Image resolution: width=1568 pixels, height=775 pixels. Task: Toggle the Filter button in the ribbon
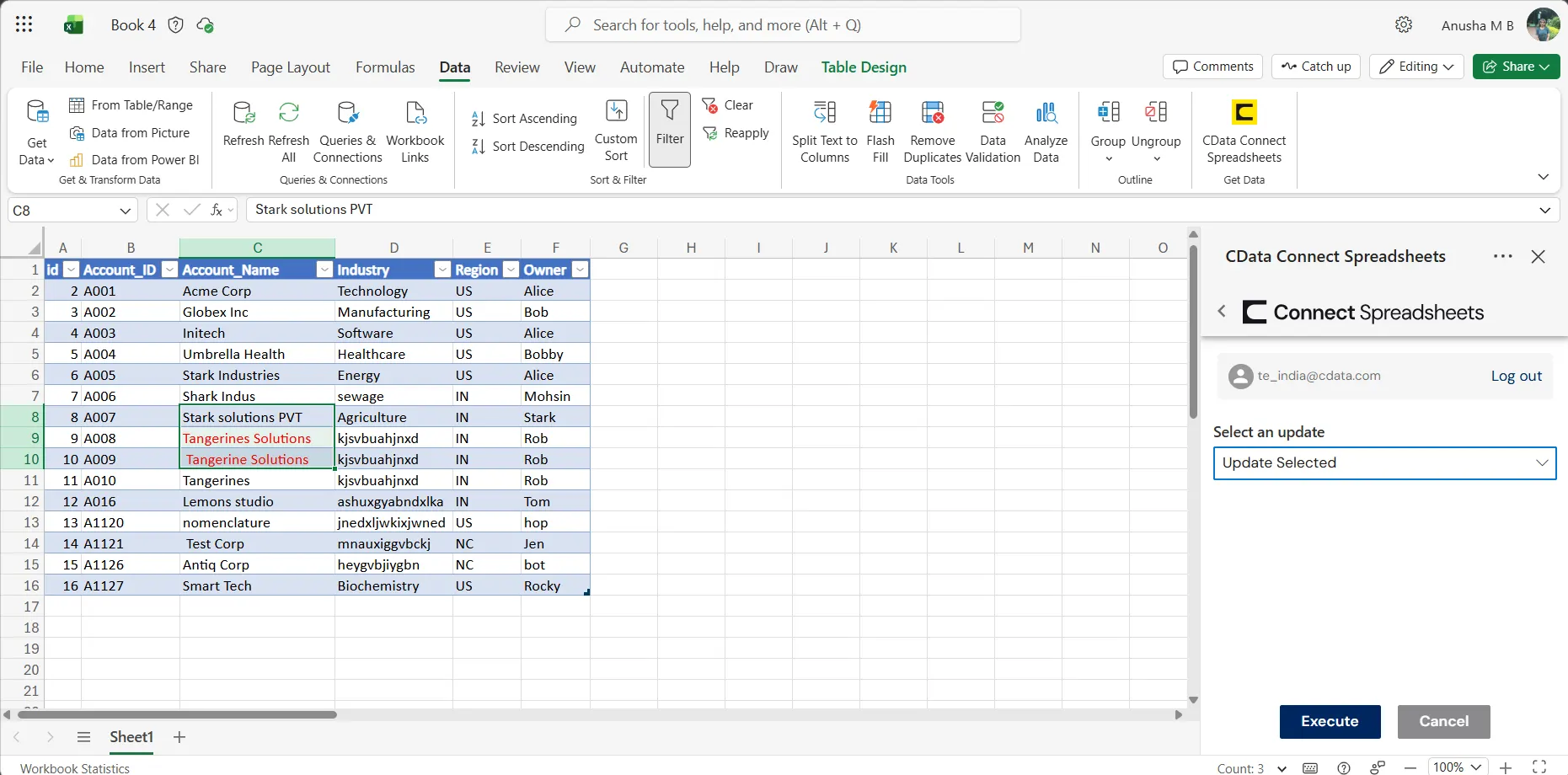point(670,130)
